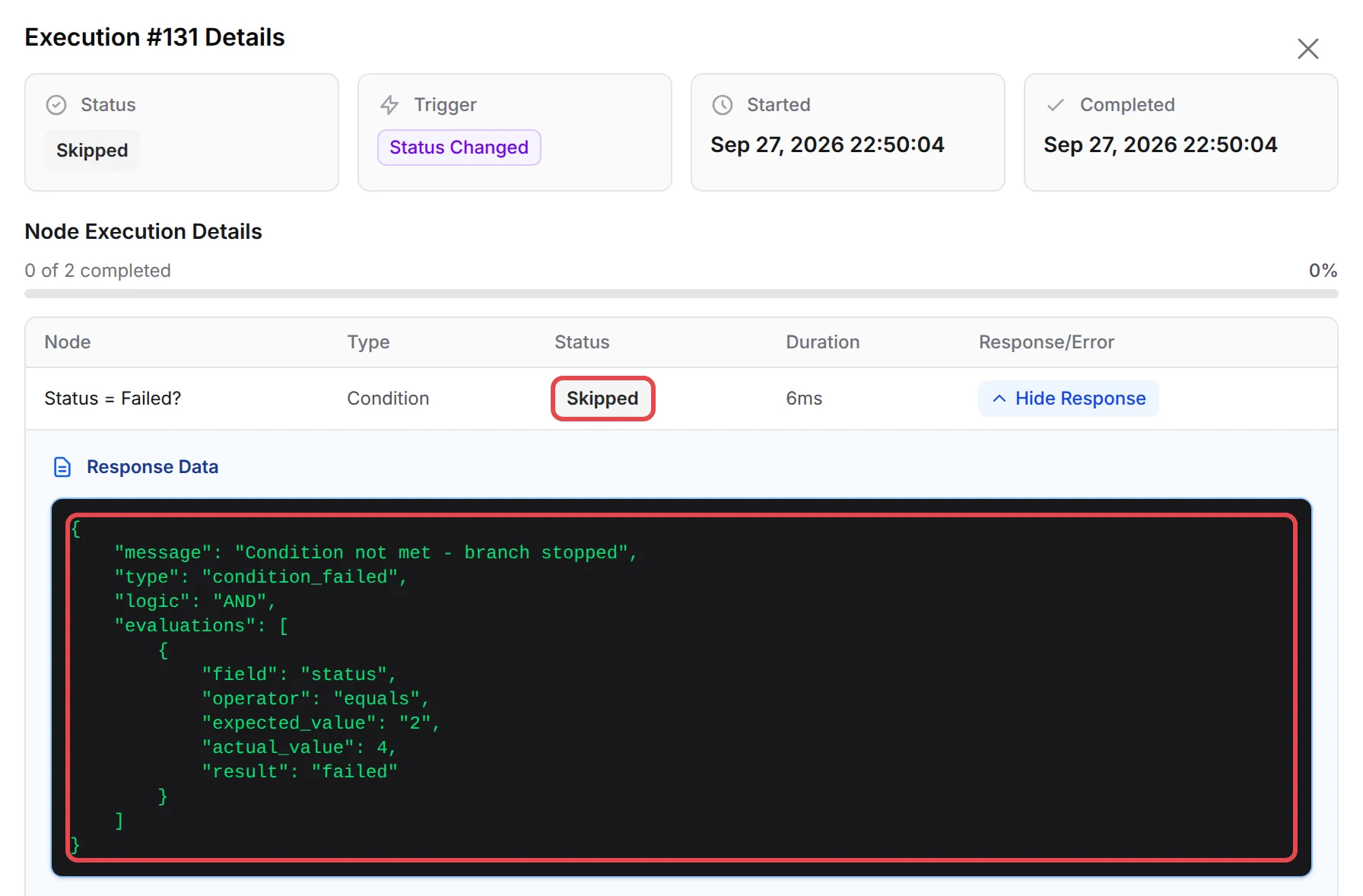Click the "expected_value": "2" line
Screen dimensions: 1363x896
point(321,723)
